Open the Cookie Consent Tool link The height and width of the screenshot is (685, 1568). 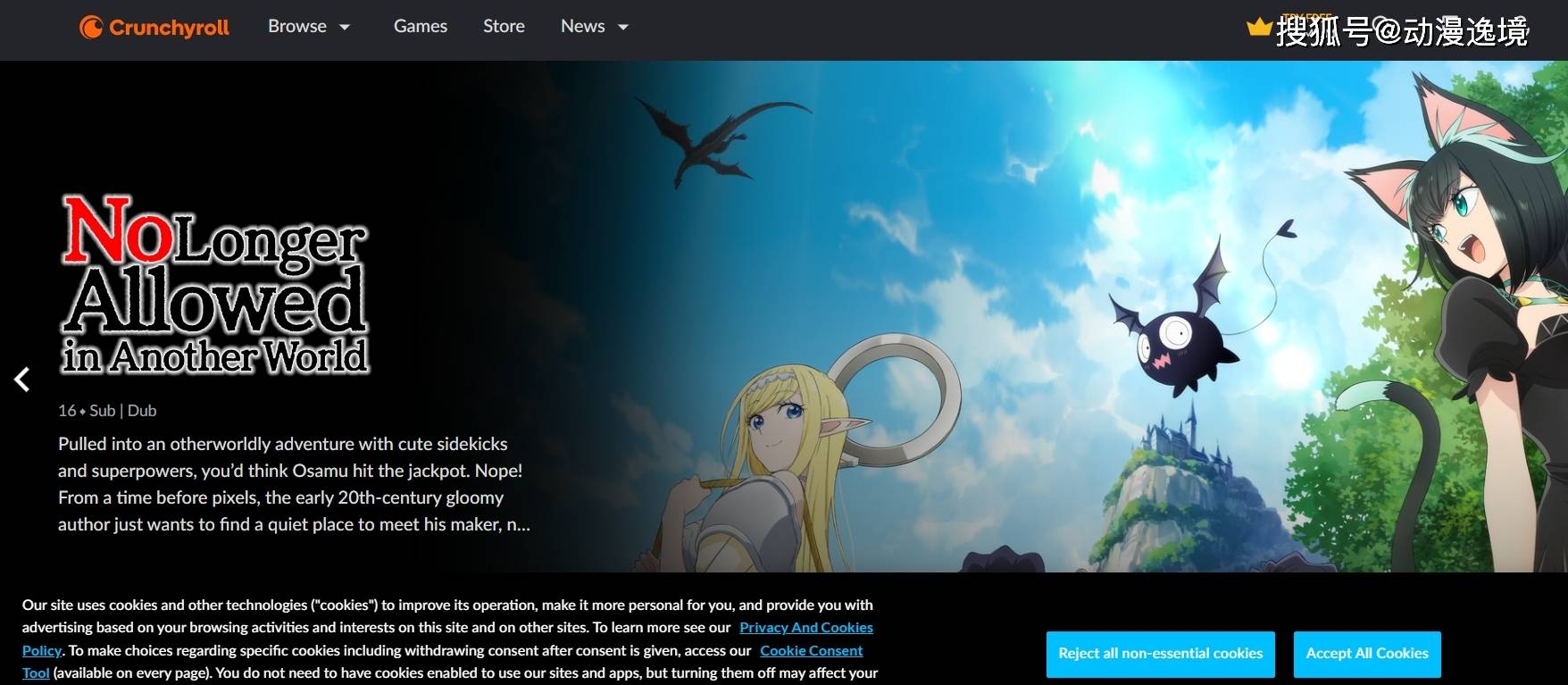point(812,651)
